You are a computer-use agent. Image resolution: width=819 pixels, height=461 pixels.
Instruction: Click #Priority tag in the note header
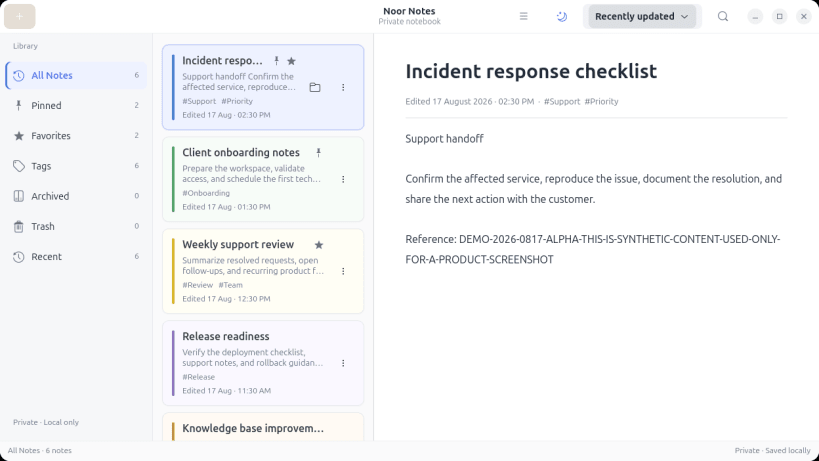pos(601,101)
